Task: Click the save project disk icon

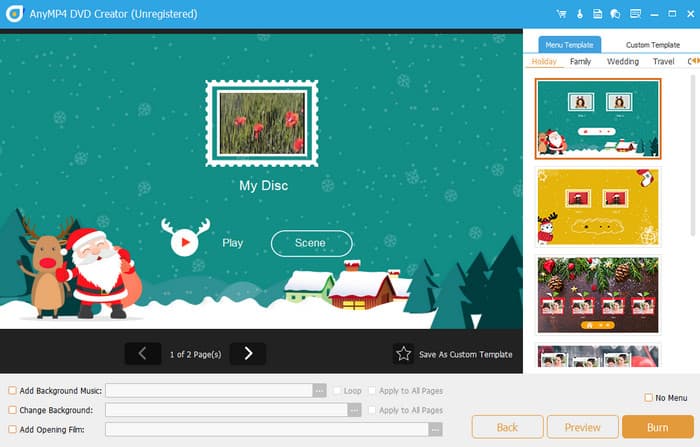Action: point(597,14)
